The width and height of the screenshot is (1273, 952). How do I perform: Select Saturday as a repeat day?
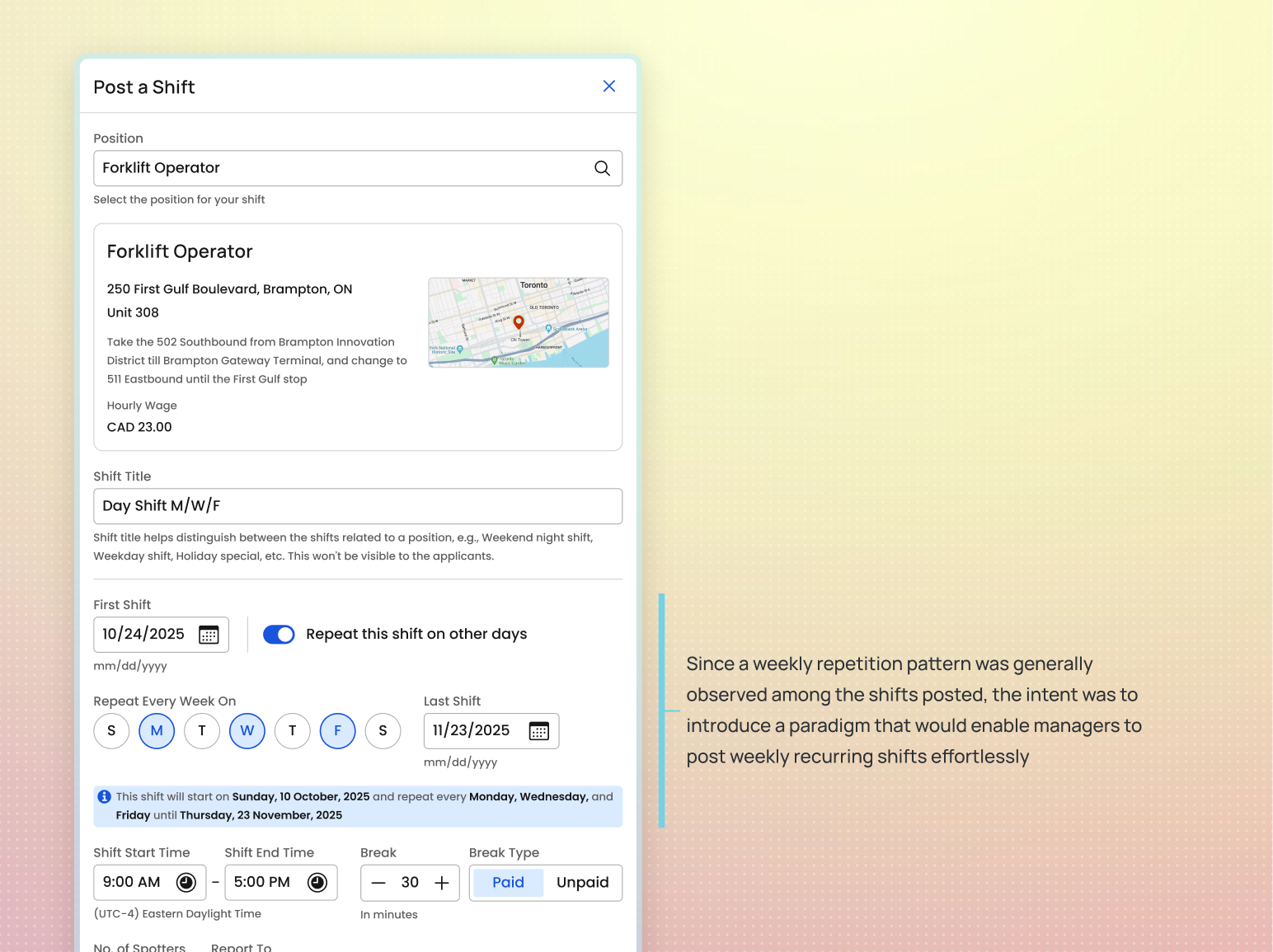click(383, 730)
